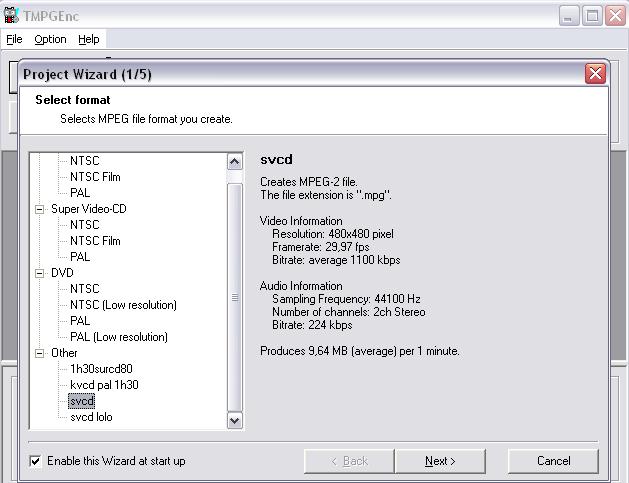Click the Cancel button
This screenshot has height=483, width=629.
click(x=553, y=461)
